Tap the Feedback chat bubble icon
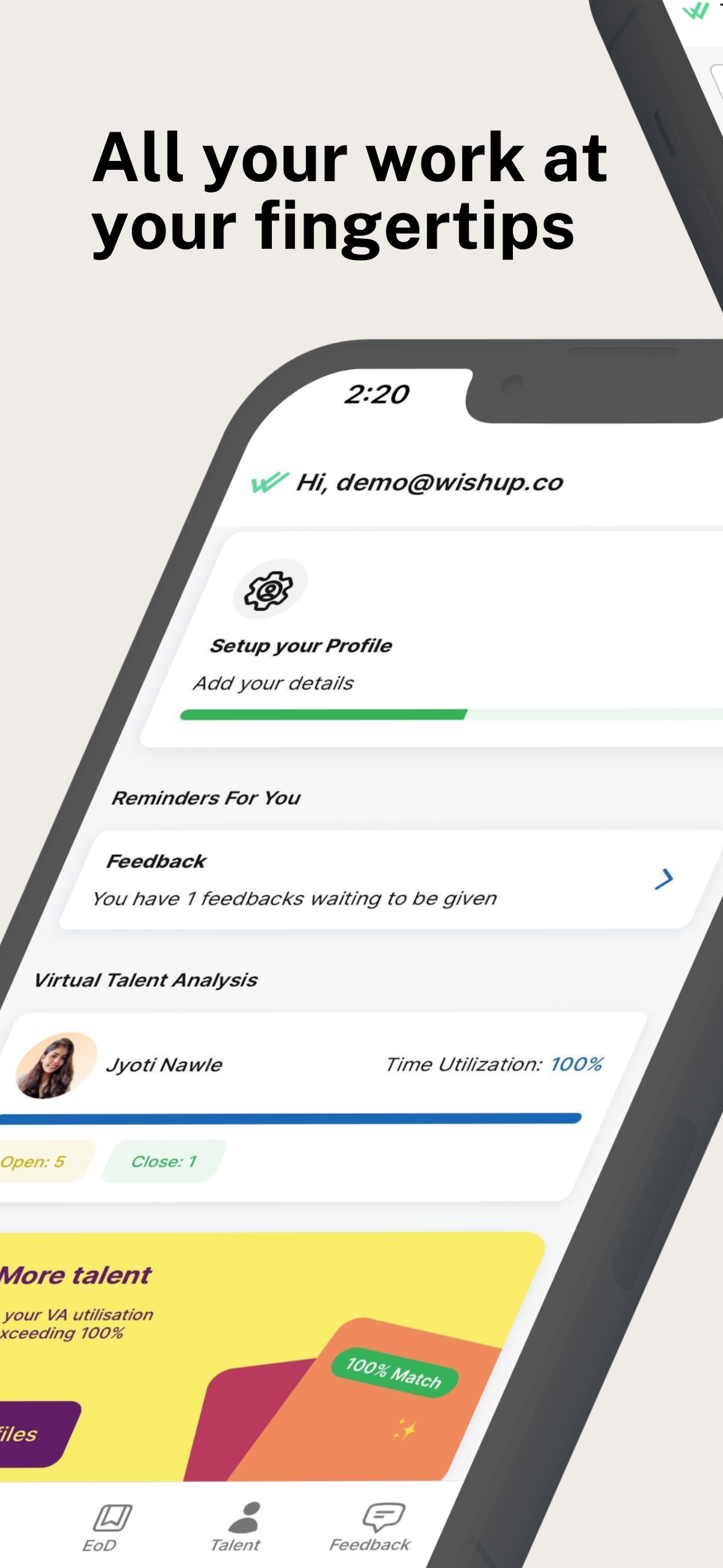Image resolution: width=723 pixels, height=1568 pixels. click(383, 1517)
